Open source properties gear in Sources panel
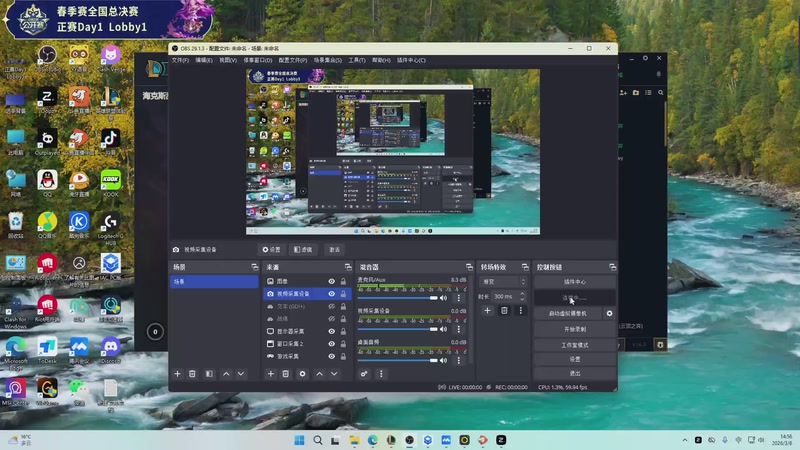 click(303, 374)
